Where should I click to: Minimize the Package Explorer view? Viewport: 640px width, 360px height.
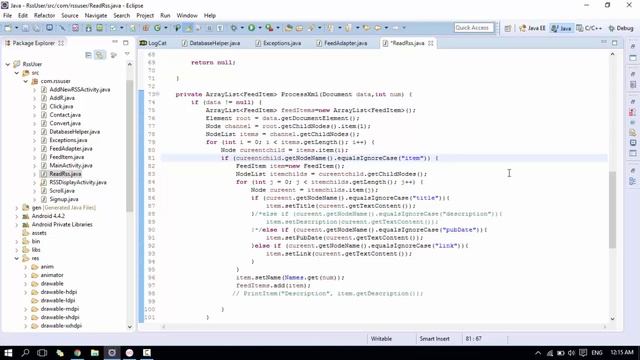click(x=115, y=42)
